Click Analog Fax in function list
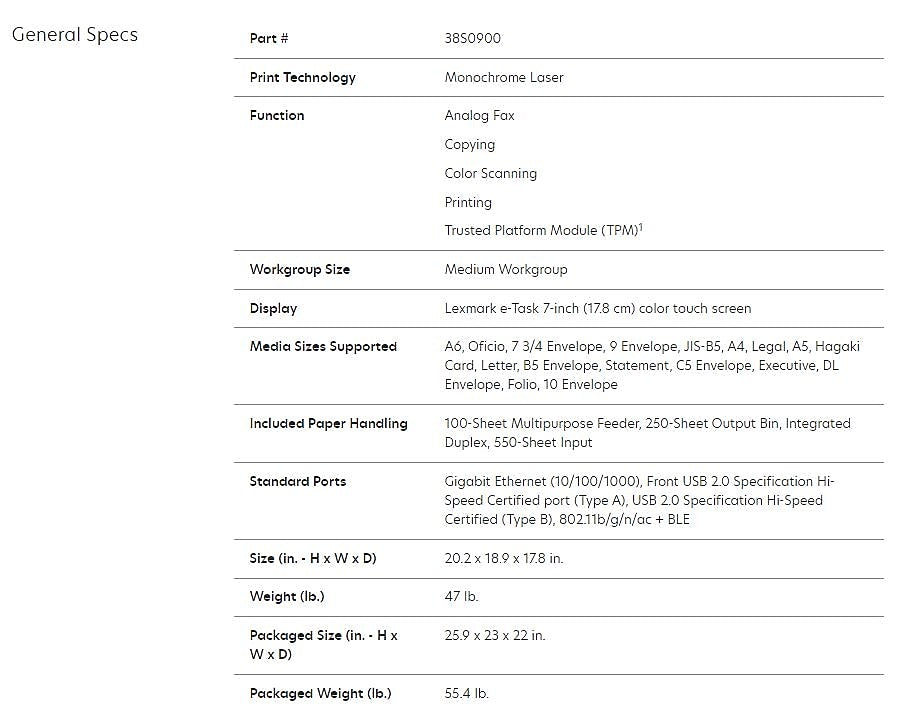Viewport: 924px width, 709px height. pos(480,116)
